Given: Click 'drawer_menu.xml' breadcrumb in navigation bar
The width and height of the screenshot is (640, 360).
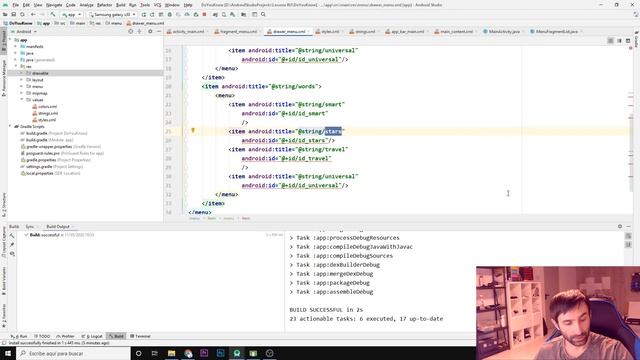Looking at the screenshot, I should point(145,23).
